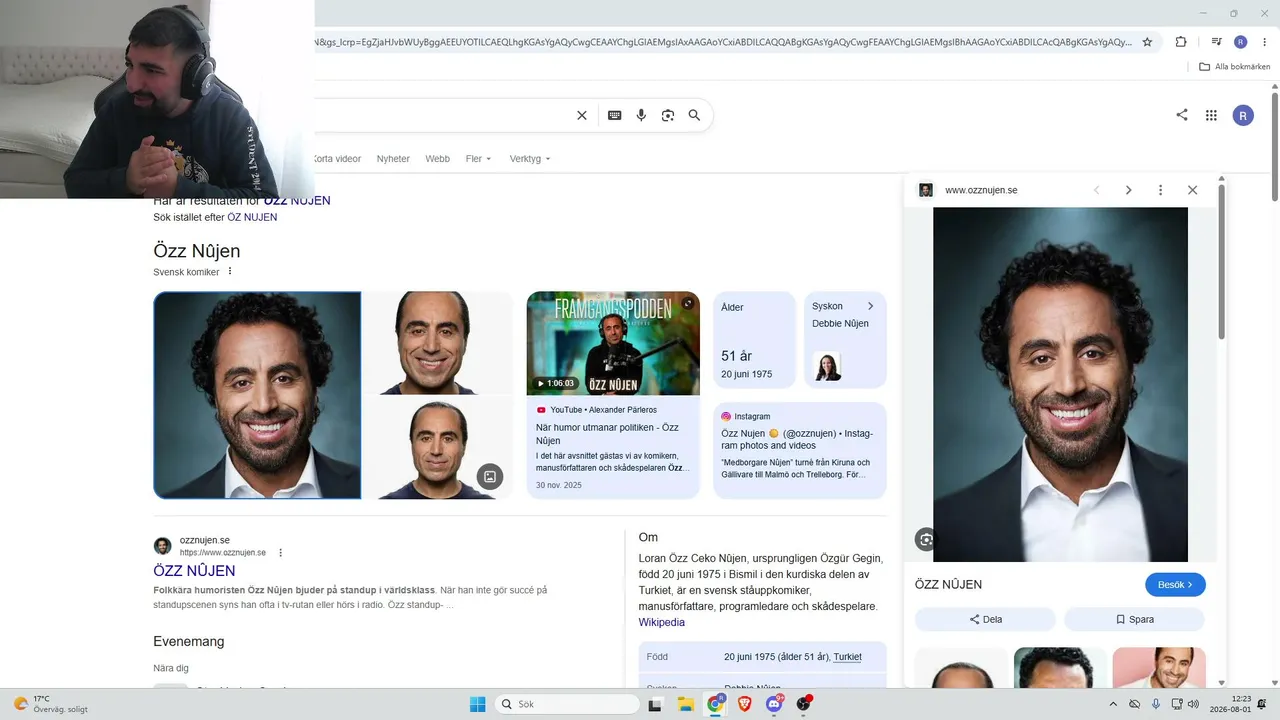Close the image preview panel
Viewport: 1280px width, 720px height.
(x=1192, y=190)
